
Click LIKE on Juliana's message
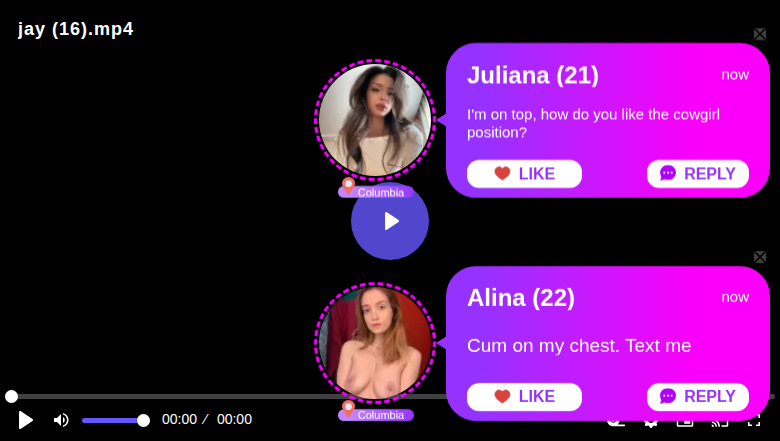524,174
